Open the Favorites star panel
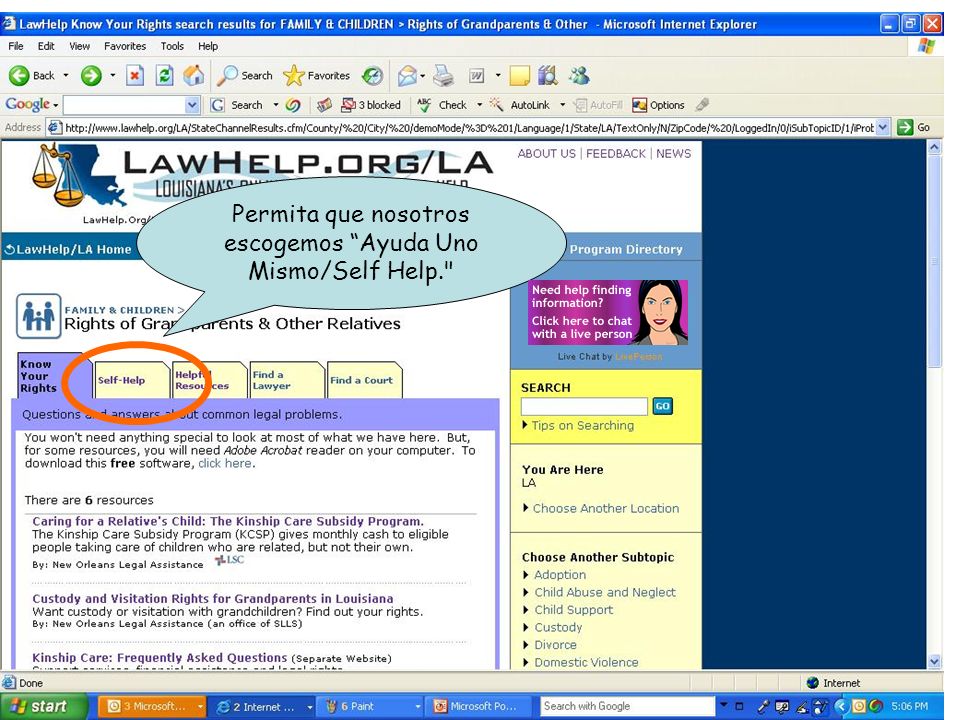The width and height of the screenshot is (960, 720). point(317,75)
